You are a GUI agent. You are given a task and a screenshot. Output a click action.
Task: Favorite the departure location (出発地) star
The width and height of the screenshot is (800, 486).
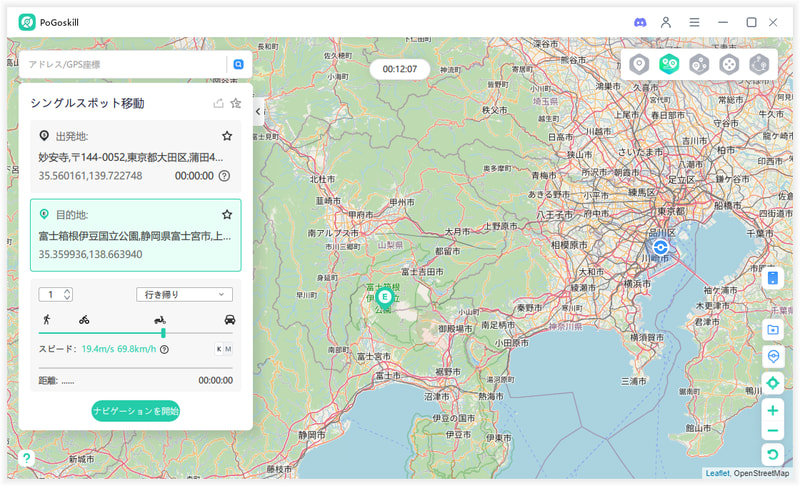coord(227,136)
